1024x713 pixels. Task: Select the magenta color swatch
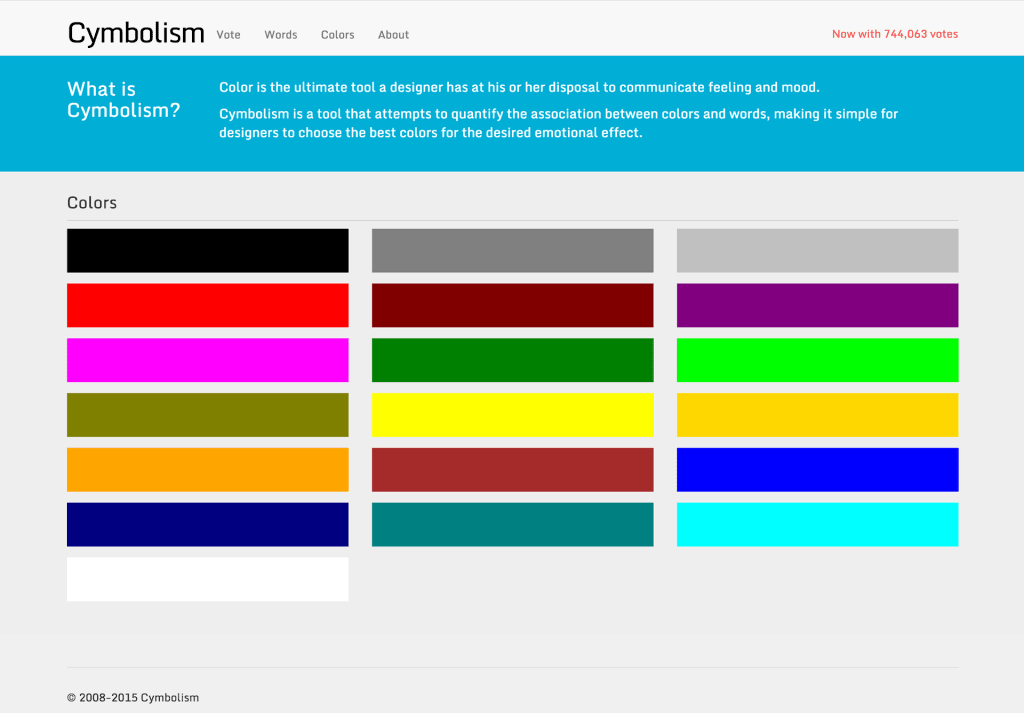[207, 360]
